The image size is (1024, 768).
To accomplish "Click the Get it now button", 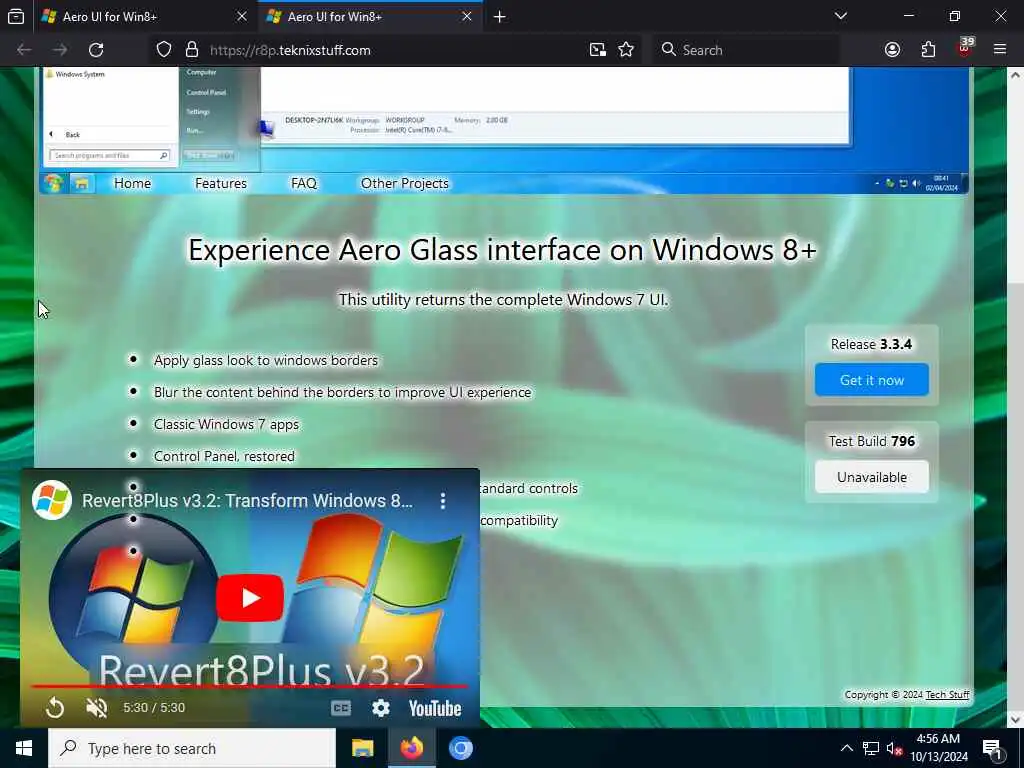I will tap(872, 380).
